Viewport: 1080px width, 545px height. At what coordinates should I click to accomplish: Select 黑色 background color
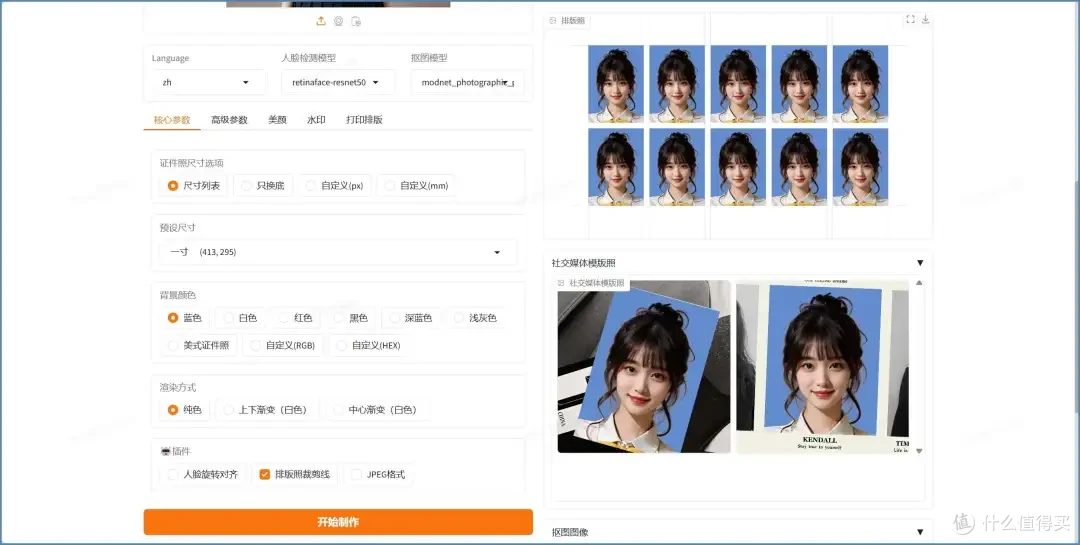pos(351,318)
